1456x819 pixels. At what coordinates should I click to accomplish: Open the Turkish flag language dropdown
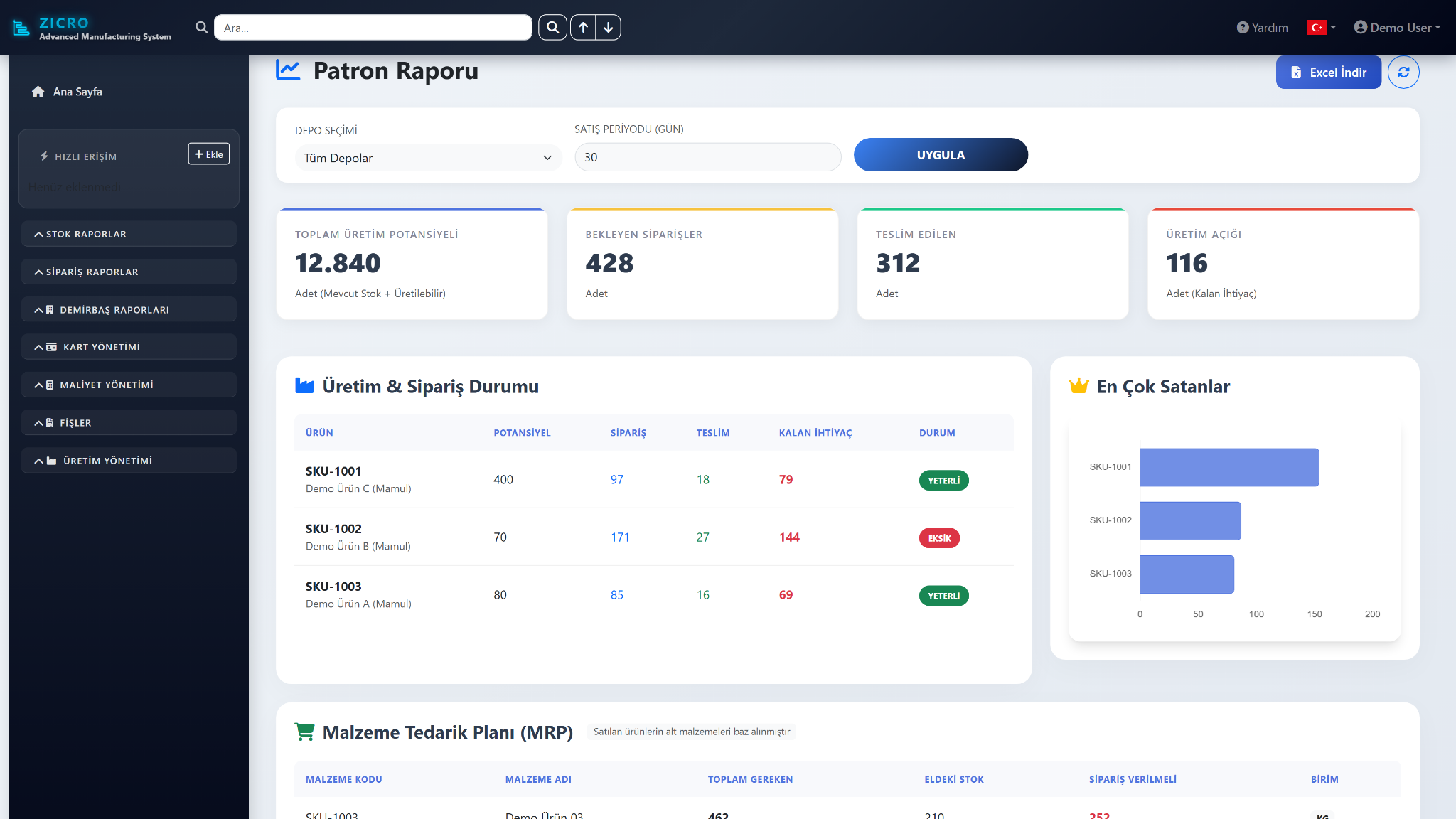1322,28
